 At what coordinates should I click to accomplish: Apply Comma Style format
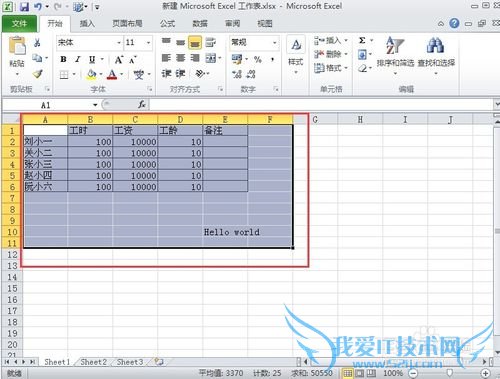tap(273, 60)
